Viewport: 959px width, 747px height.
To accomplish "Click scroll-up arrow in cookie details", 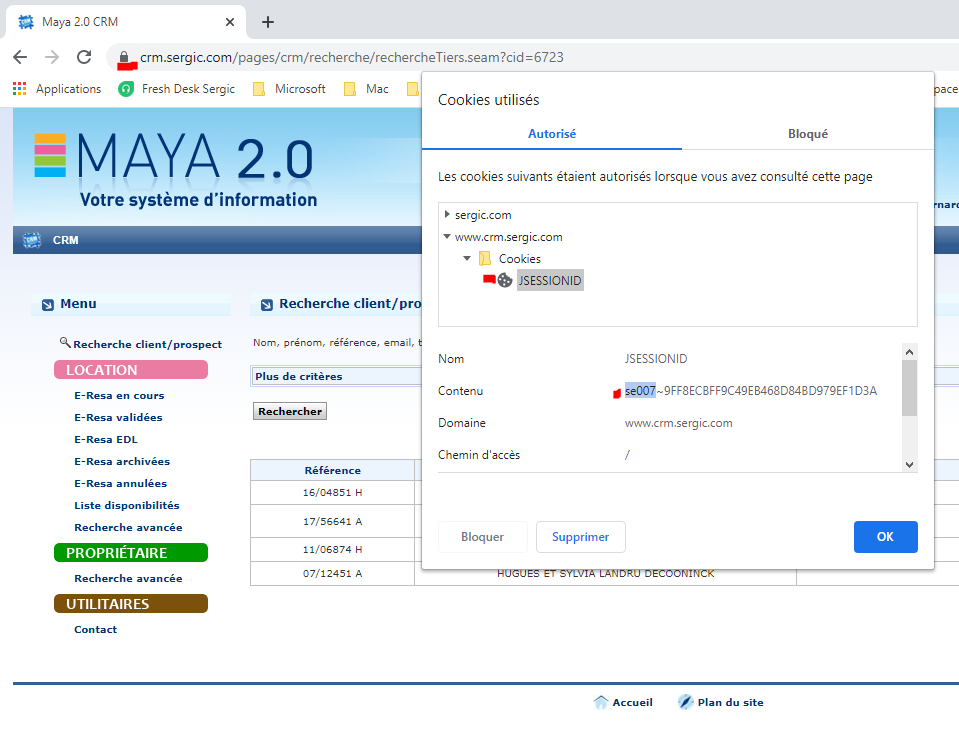I will pos(909,352).
